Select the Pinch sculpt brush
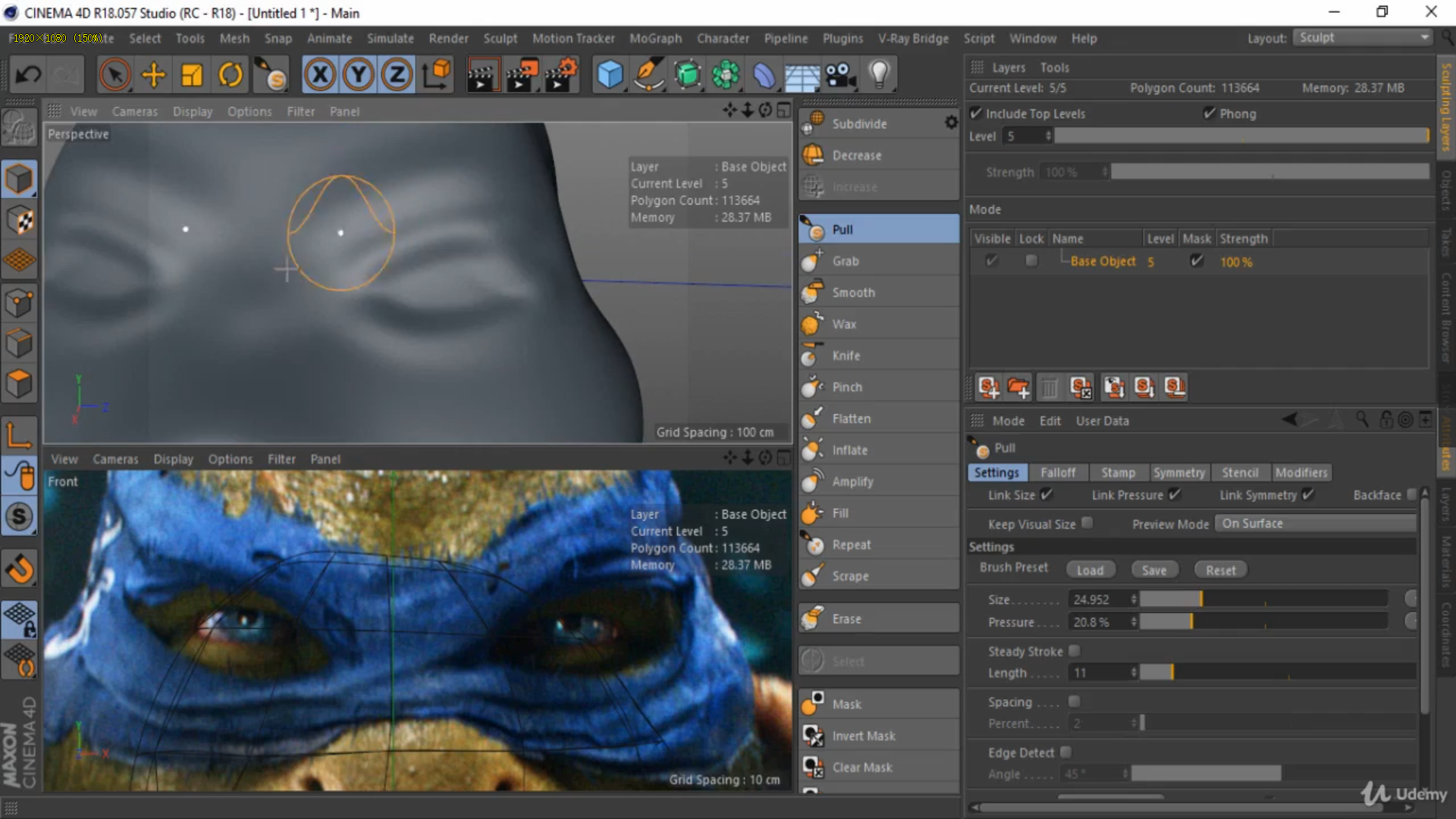The image size is (1456, 819). point(878,388)
